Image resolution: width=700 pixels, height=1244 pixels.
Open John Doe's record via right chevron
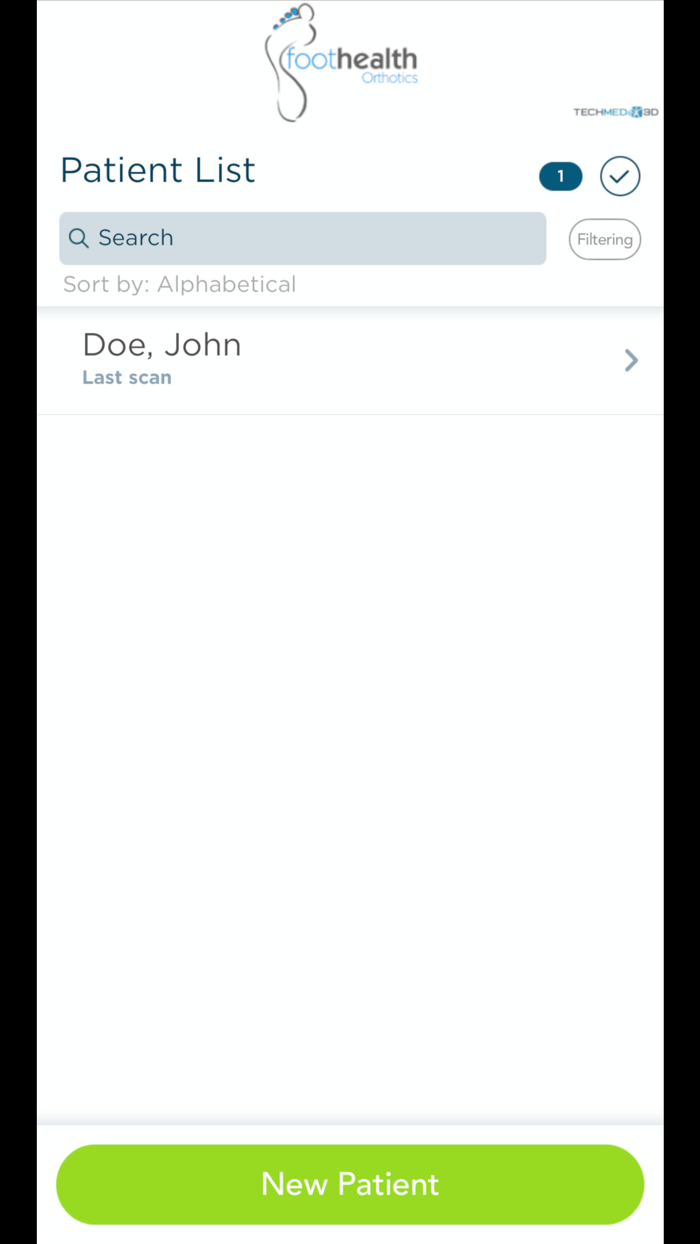[631, 360]
